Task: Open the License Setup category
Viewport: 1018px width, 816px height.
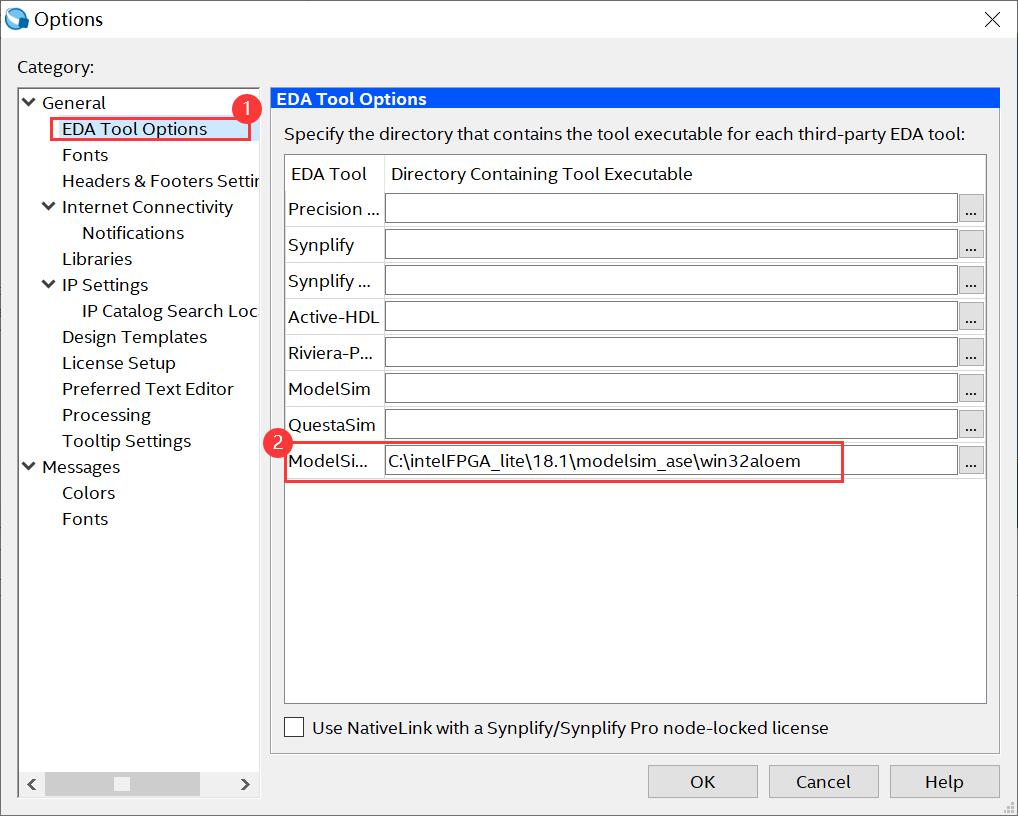Action: pyautogui.click(x=119, y=363)
